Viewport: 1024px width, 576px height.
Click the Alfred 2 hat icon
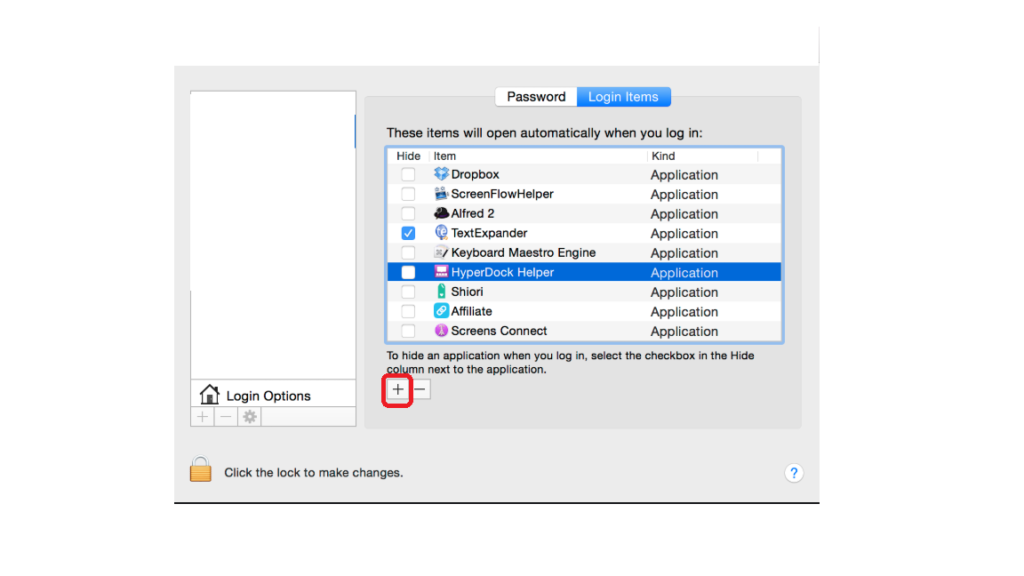[441, 213]
